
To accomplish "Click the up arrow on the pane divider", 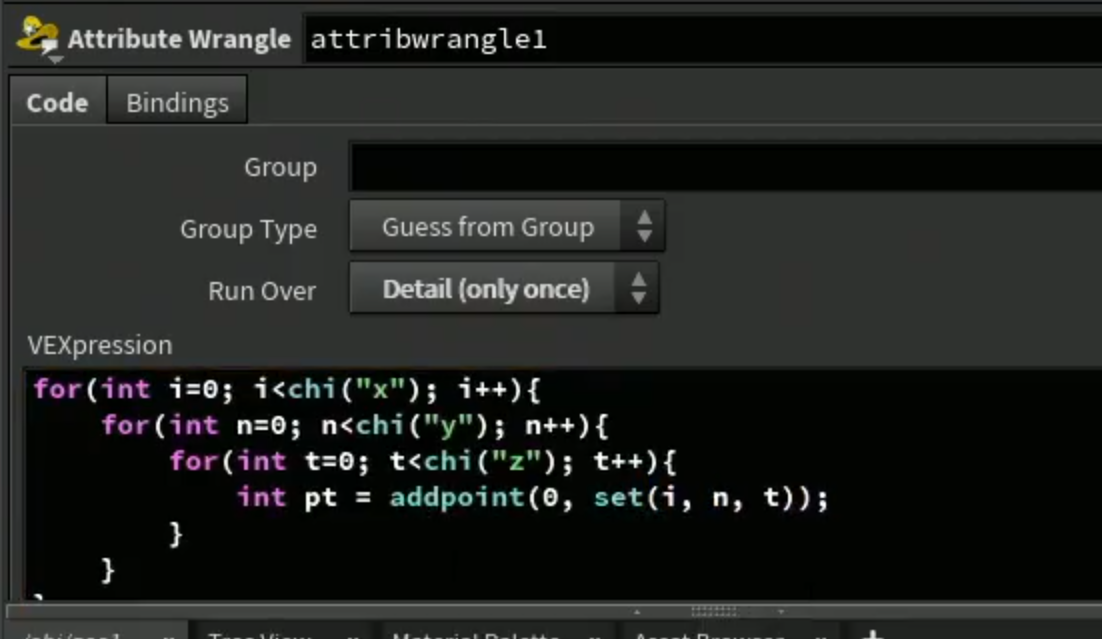I will click(x=637, y=612).
